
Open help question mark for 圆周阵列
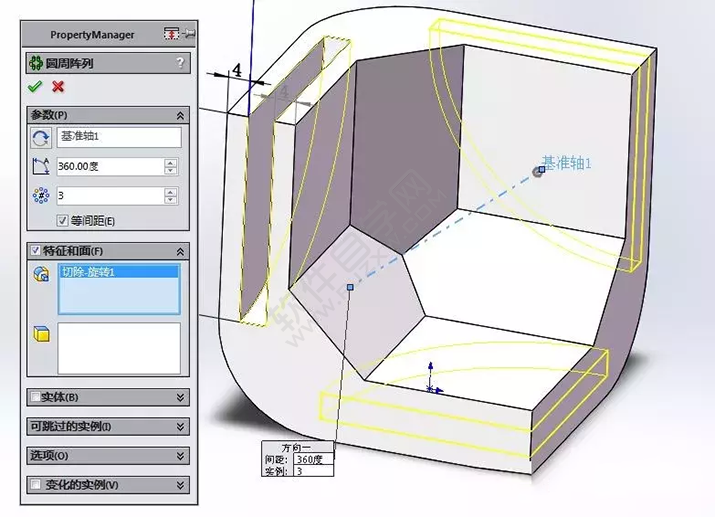[x=181, y=62]
